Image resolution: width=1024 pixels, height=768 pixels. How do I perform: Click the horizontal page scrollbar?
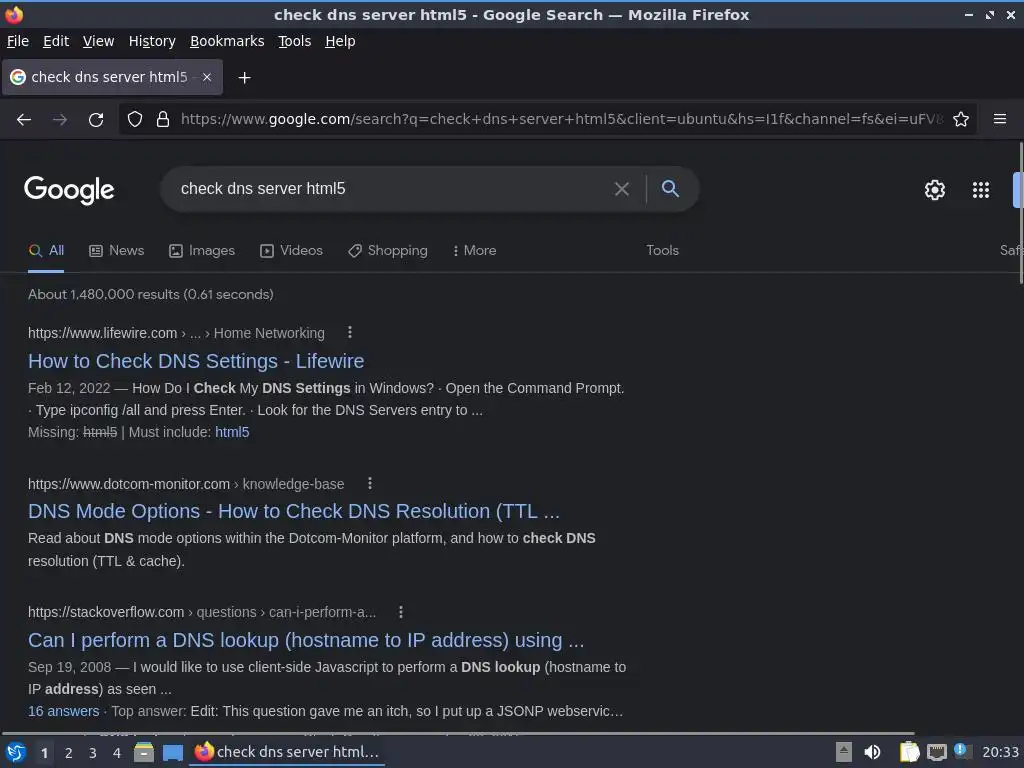click(x=457, y=734)
